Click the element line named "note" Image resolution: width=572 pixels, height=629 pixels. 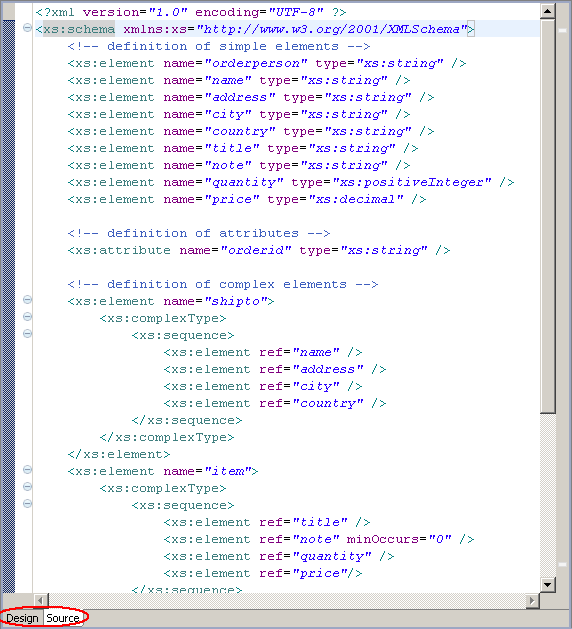239,165
